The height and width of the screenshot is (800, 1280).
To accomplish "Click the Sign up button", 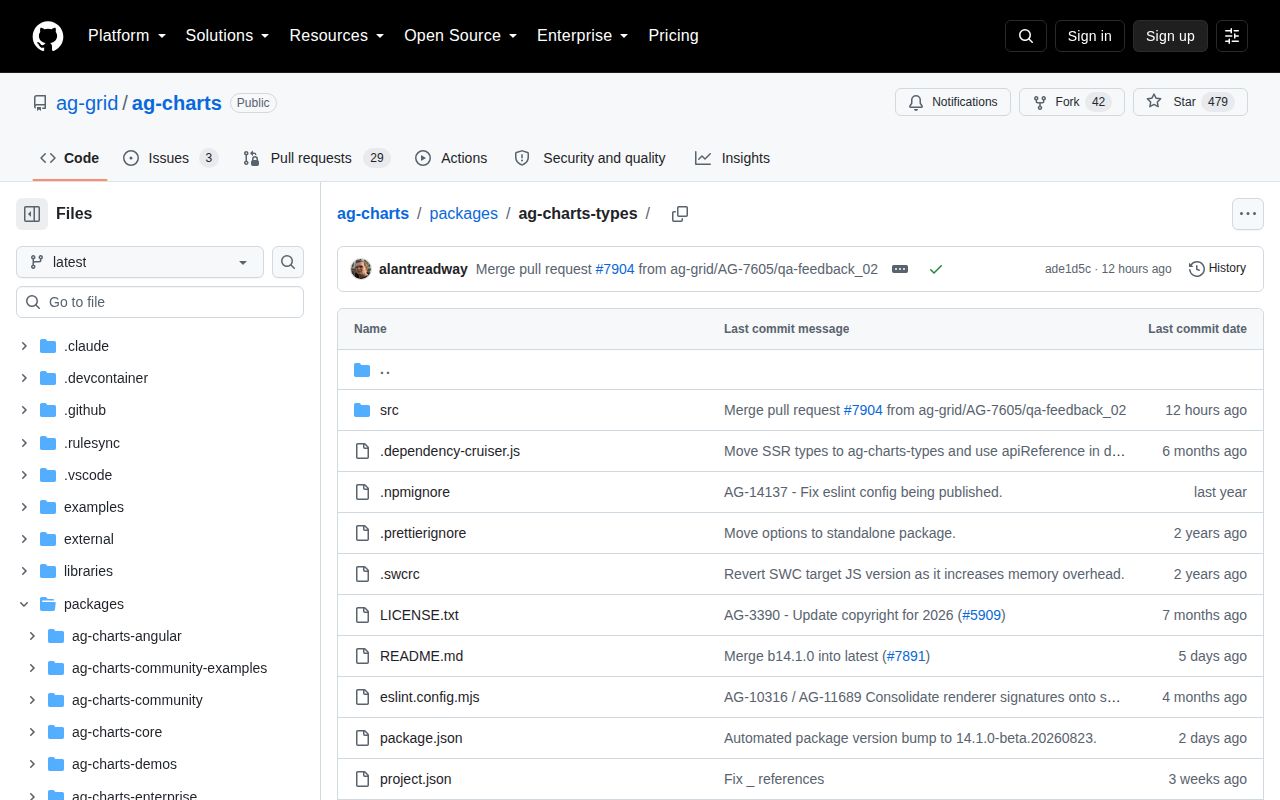I will (1170, 36).
